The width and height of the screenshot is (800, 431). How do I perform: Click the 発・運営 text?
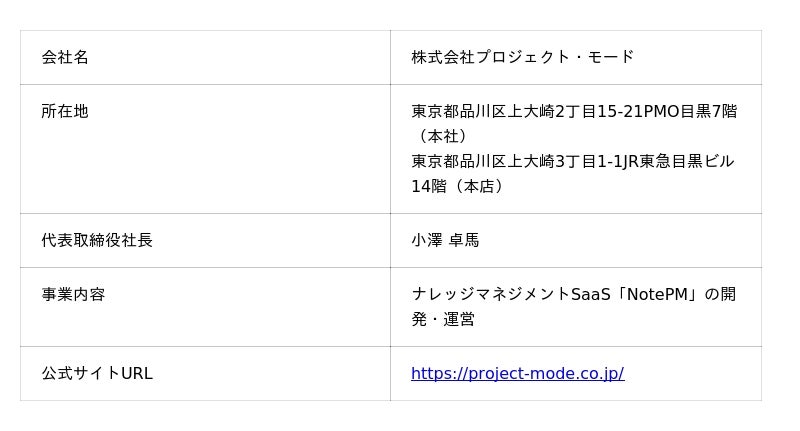tap(443, 320)
